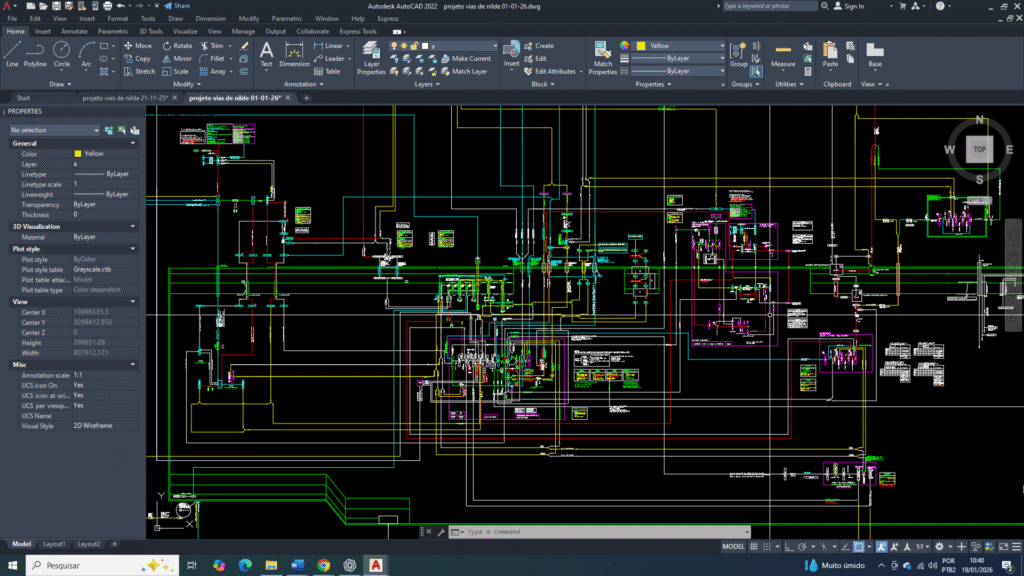Image resolution: width=1024 pixels, height=576 pixels.
Task: Collapse the General section in Properties palette
Action: click(x=133, y=143)
